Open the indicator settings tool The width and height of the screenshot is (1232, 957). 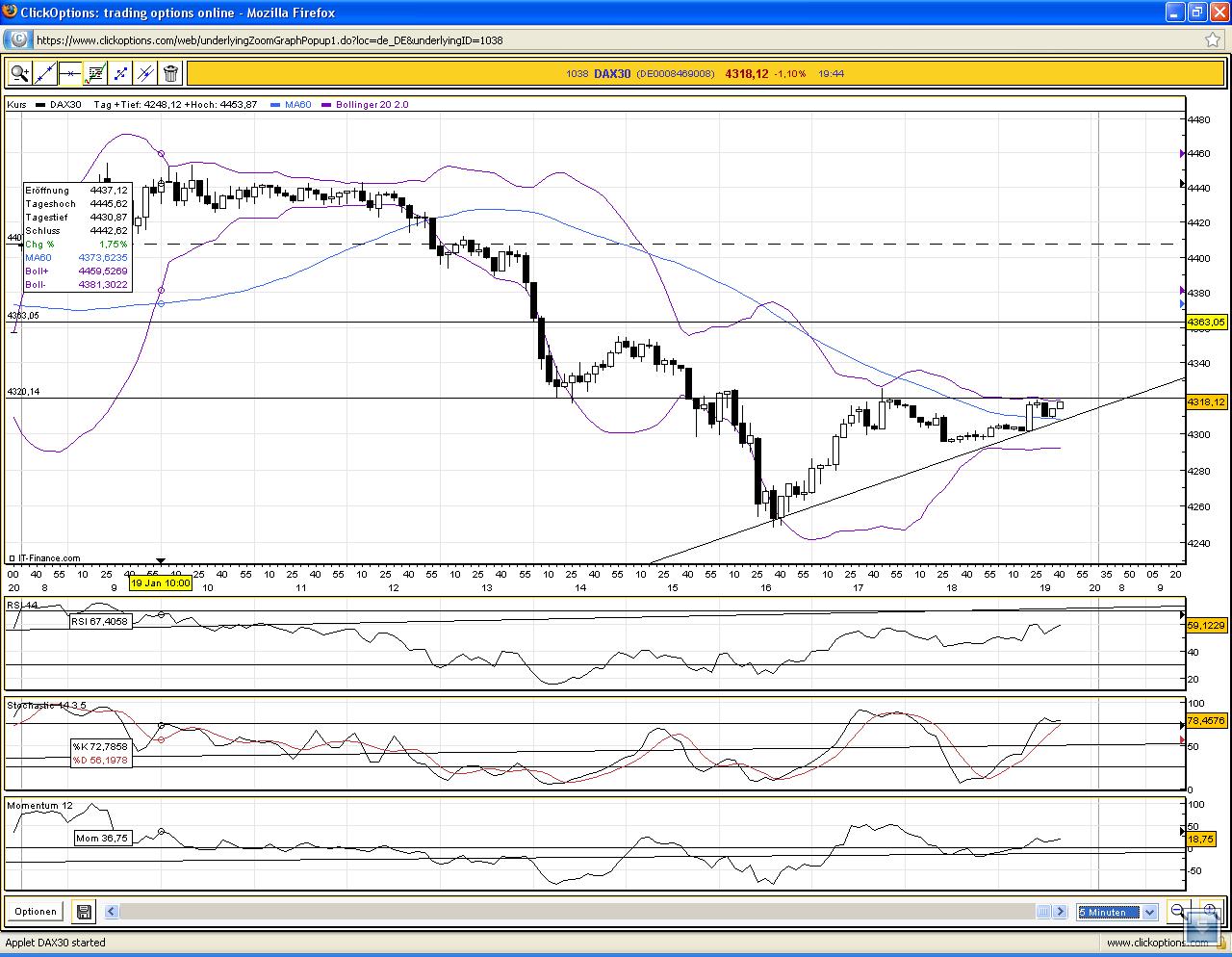(94, 73)
